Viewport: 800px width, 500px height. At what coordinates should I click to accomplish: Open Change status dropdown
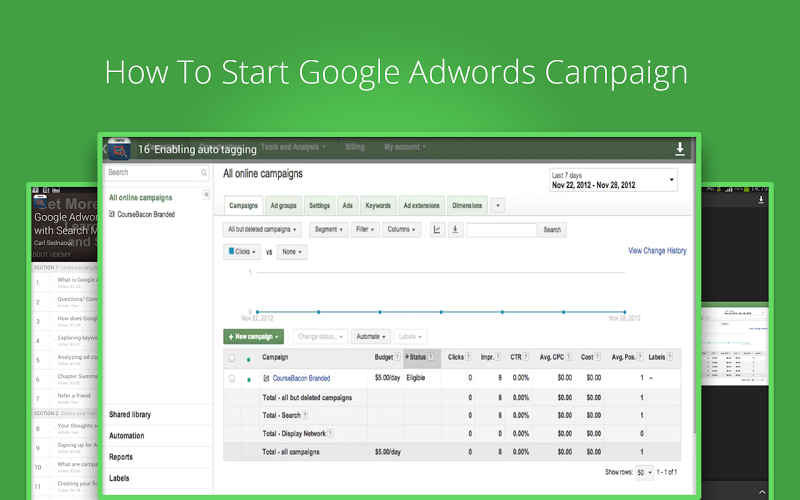click(x=320, y=337)
